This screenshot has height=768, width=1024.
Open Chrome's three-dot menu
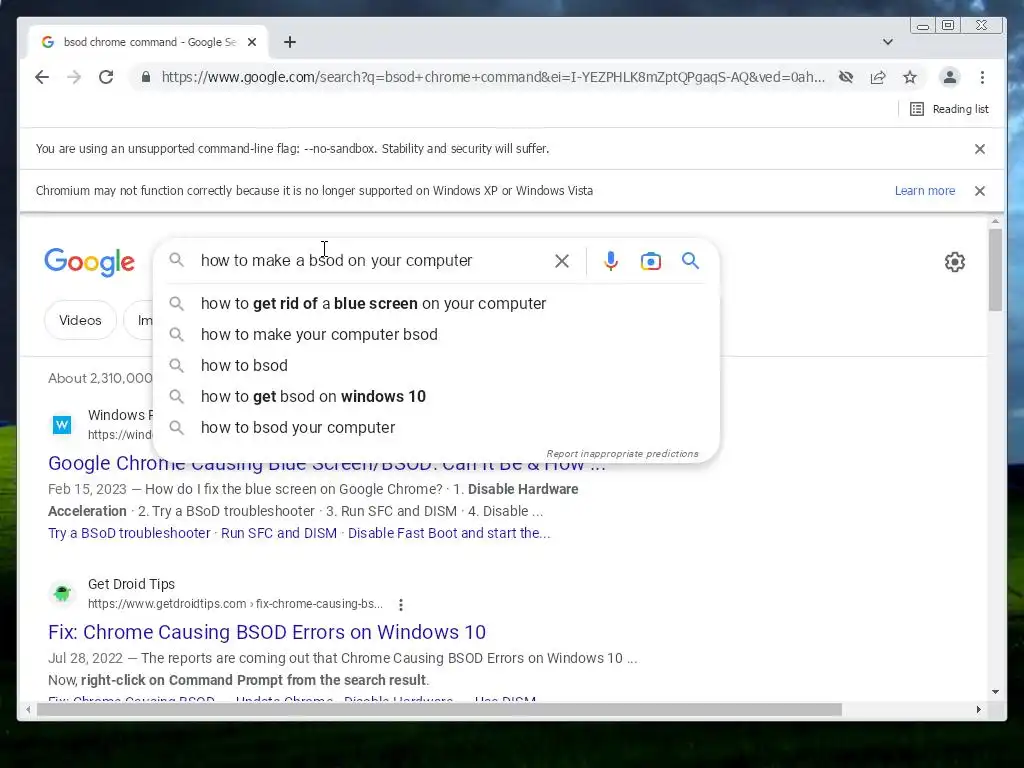coord(982,77)
